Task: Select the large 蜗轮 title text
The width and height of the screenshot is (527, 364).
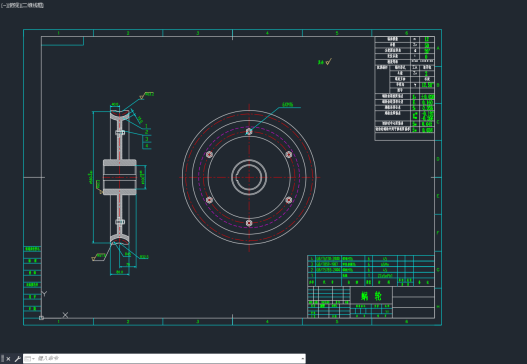Action: (x=371, y=296)
